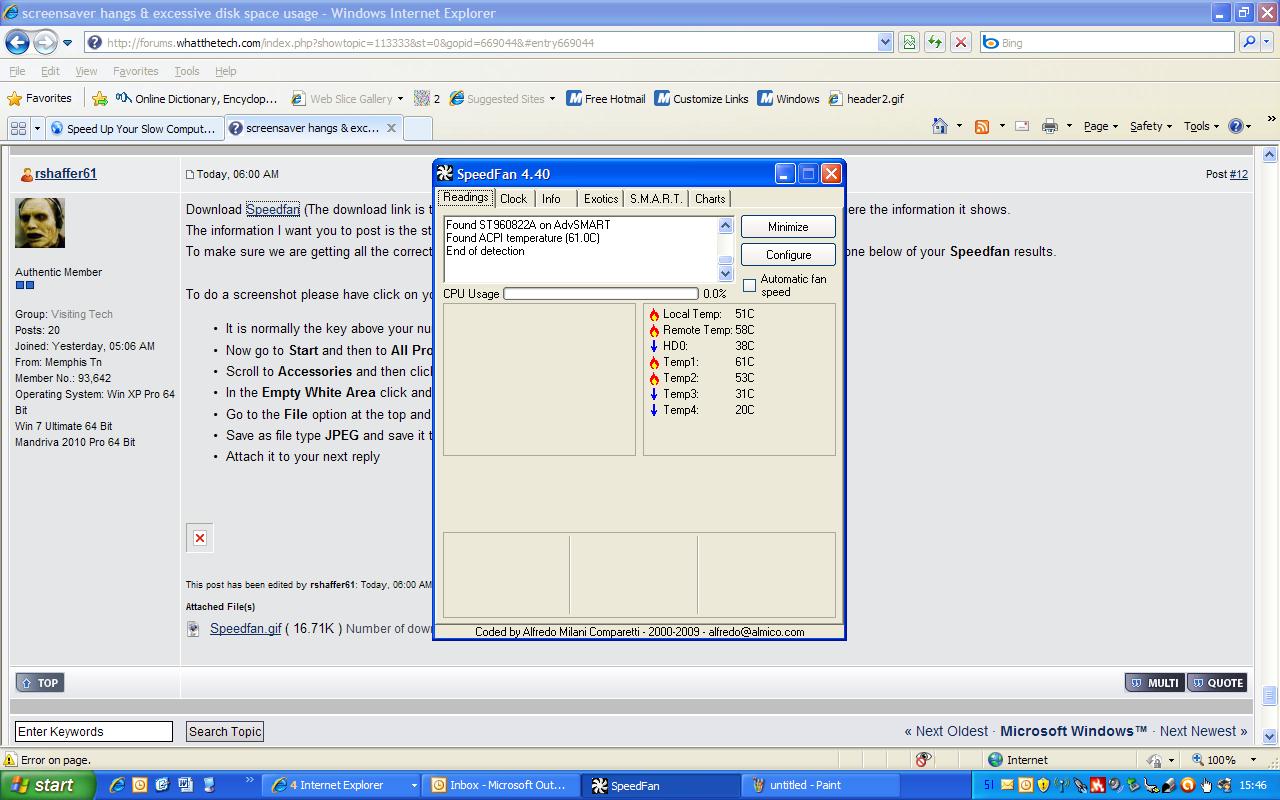Viewport: 1280px width, 800px height.
Task: Open the Speedfan.gif attachment link
Action: coord(246,629)
